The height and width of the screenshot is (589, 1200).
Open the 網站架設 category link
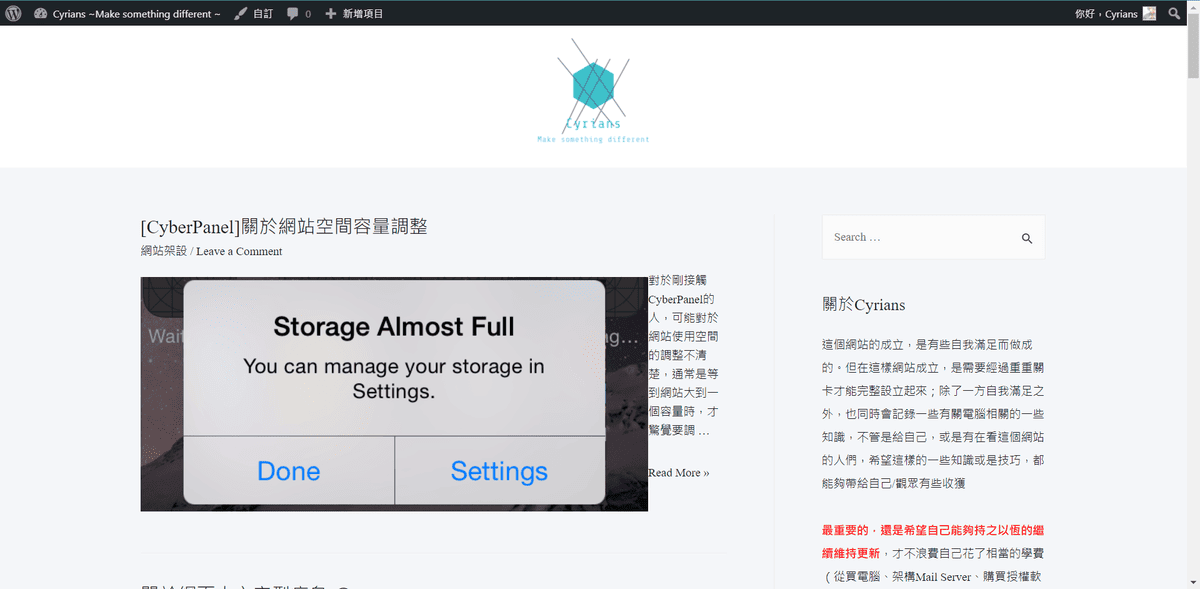pos(164,251)
